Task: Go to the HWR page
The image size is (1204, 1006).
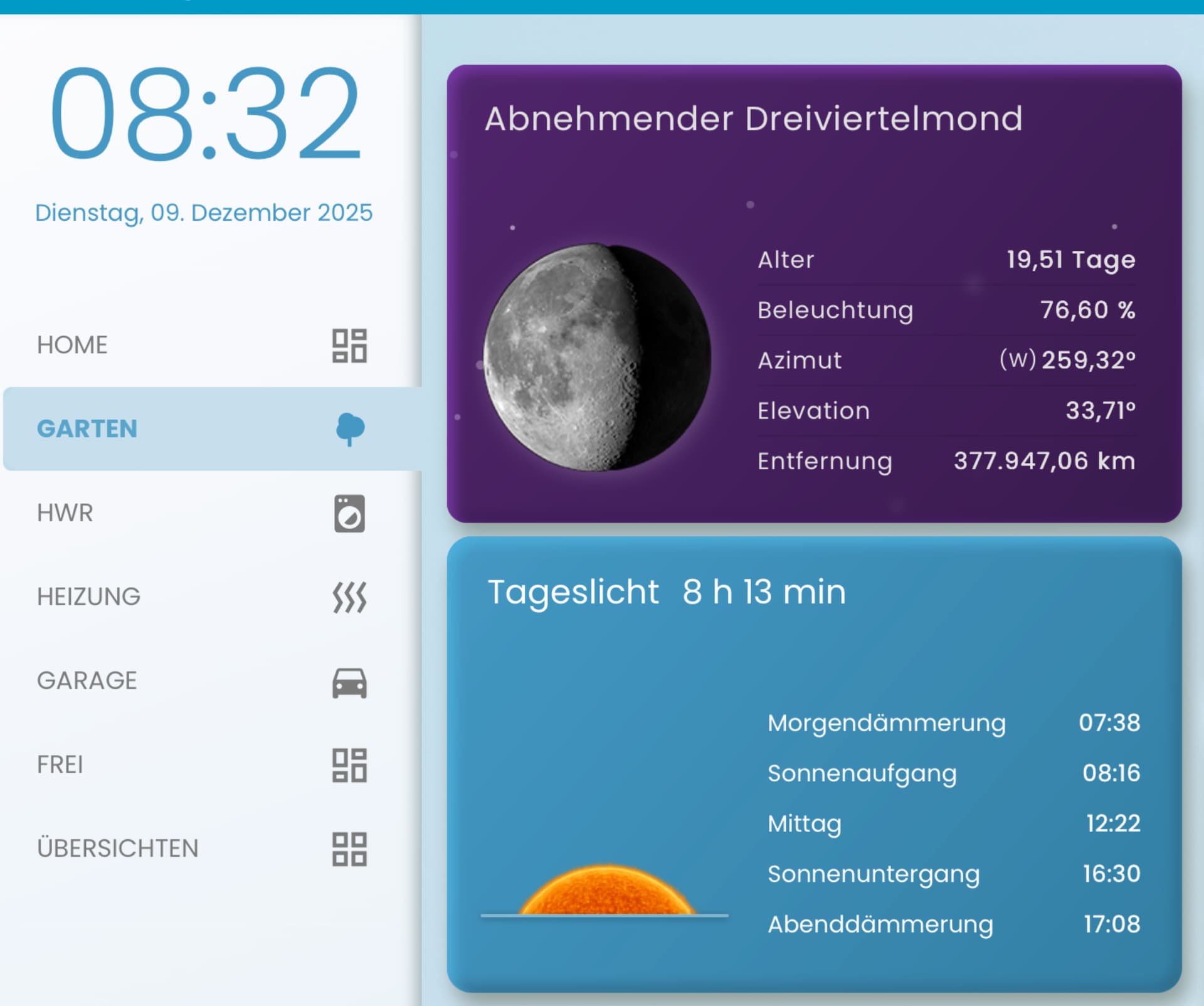Action: pos(65,513)
